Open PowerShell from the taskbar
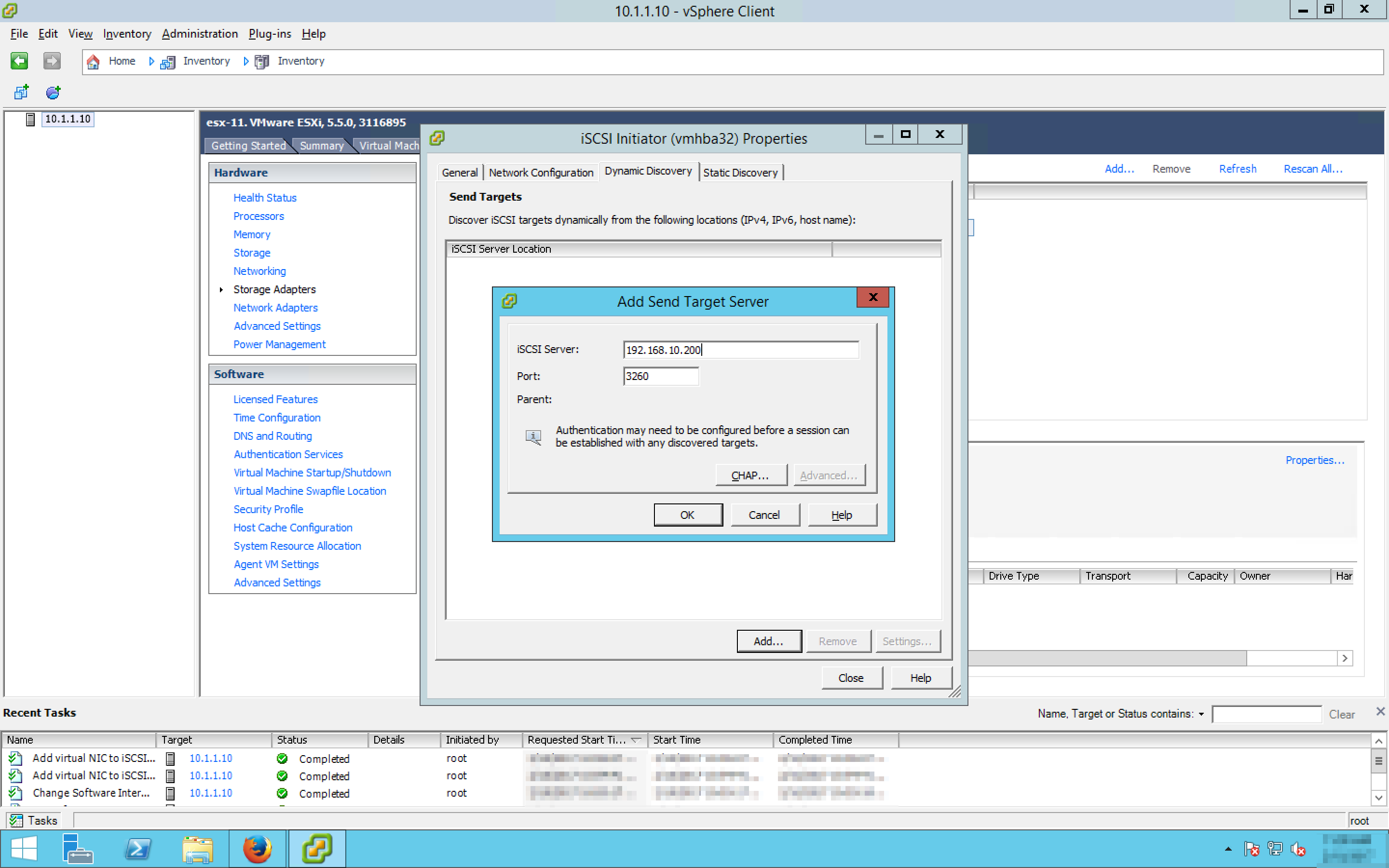 [138, 849]
